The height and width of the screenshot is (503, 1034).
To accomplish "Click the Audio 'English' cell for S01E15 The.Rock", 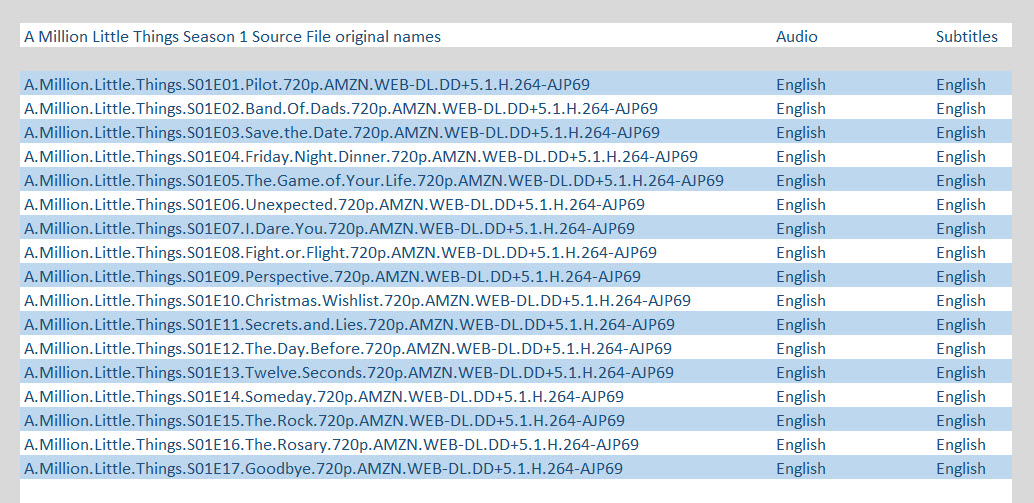I will pyautogui.click(x=801, y=421).
